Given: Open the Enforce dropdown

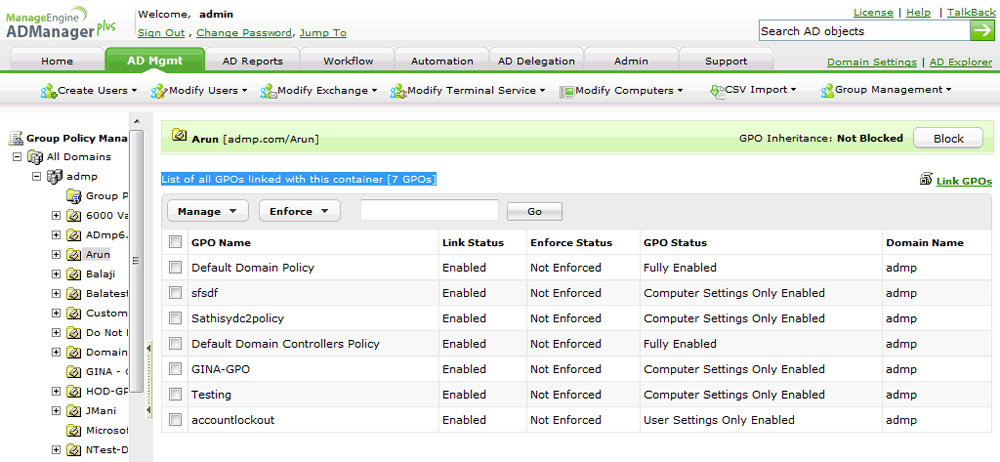Looking at the screenshot, I should pos(299,211).
